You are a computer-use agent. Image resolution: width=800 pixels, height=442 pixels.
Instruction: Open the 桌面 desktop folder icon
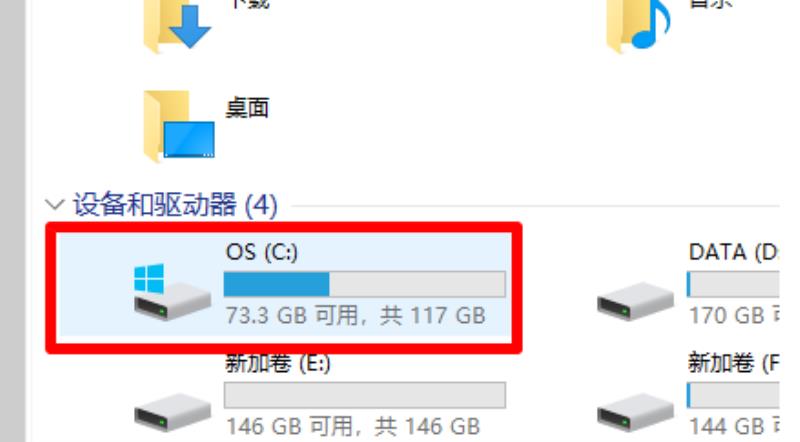point(179,126)
